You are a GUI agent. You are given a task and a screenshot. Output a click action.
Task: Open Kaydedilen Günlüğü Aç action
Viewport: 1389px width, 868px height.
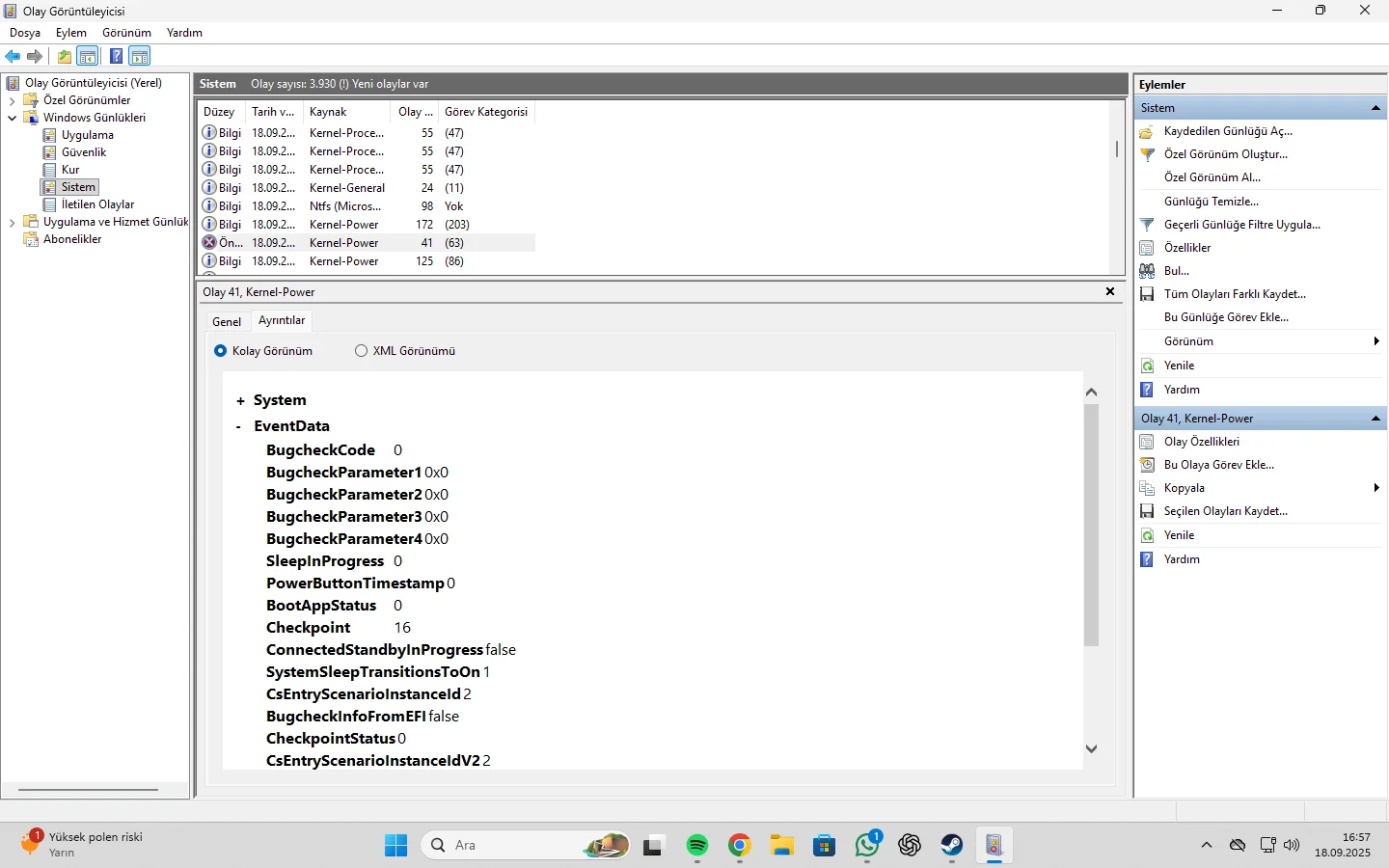(1227, 131)
